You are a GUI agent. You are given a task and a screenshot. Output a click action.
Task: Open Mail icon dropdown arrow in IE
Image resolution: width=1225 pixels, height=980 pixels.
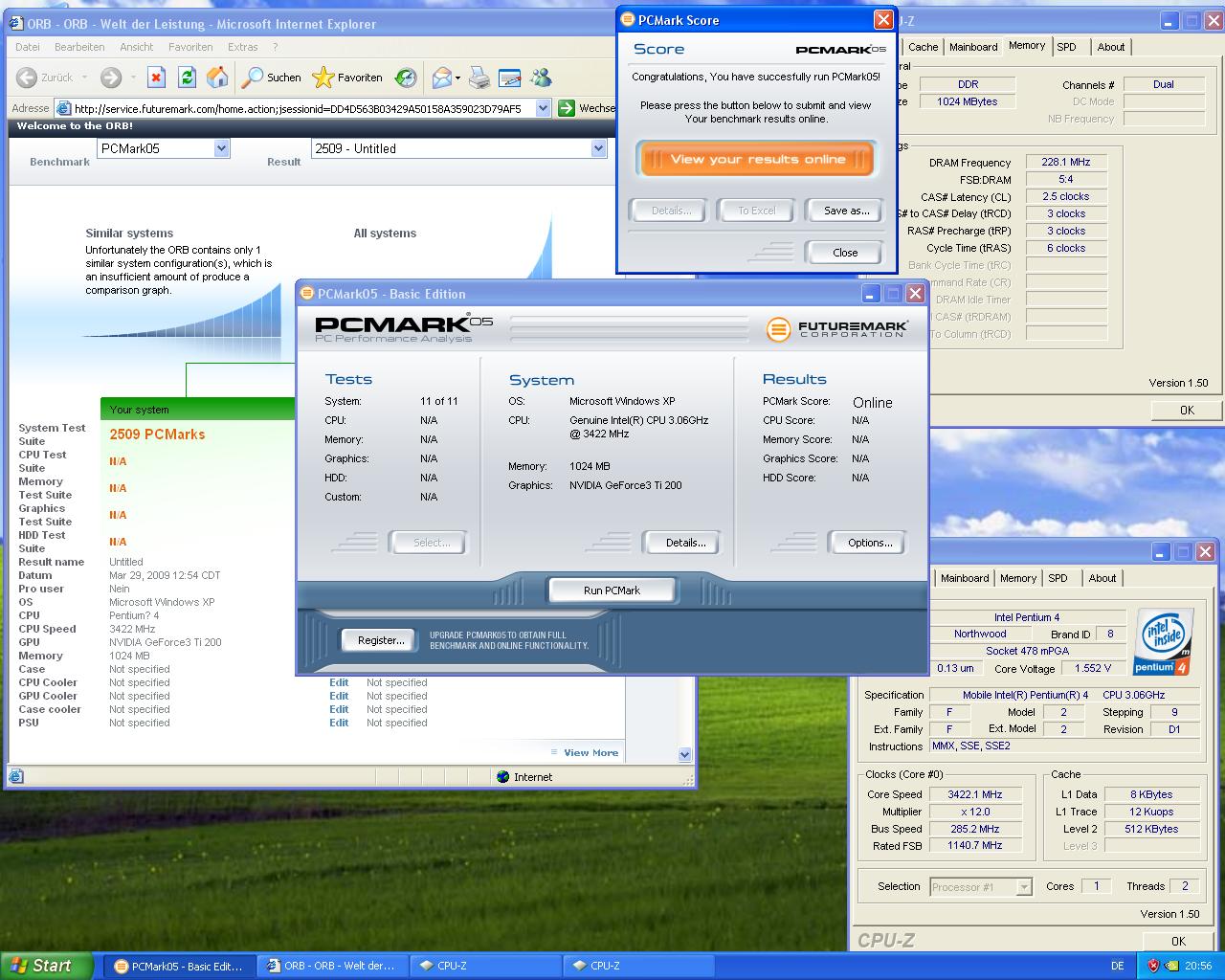tap(457, 78)
